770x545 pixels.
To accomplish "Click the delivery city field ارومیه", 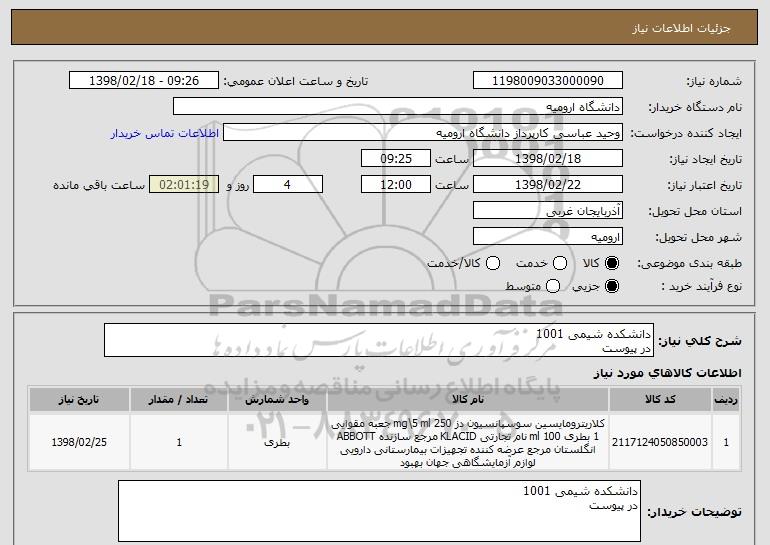I will (x=548, y=236).
